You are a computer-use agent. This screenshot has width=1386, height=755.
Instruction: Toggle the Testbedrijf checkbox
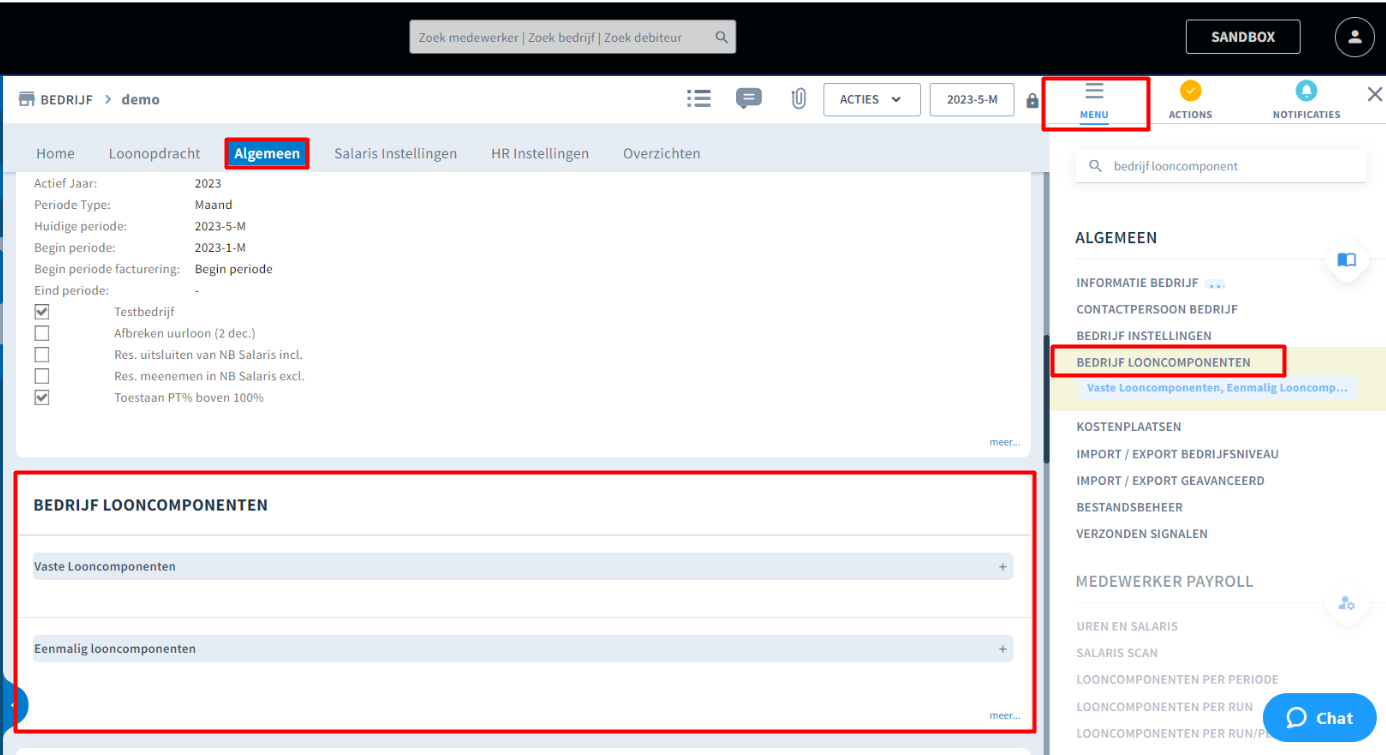pyautogui.click(x=42, y=312)
